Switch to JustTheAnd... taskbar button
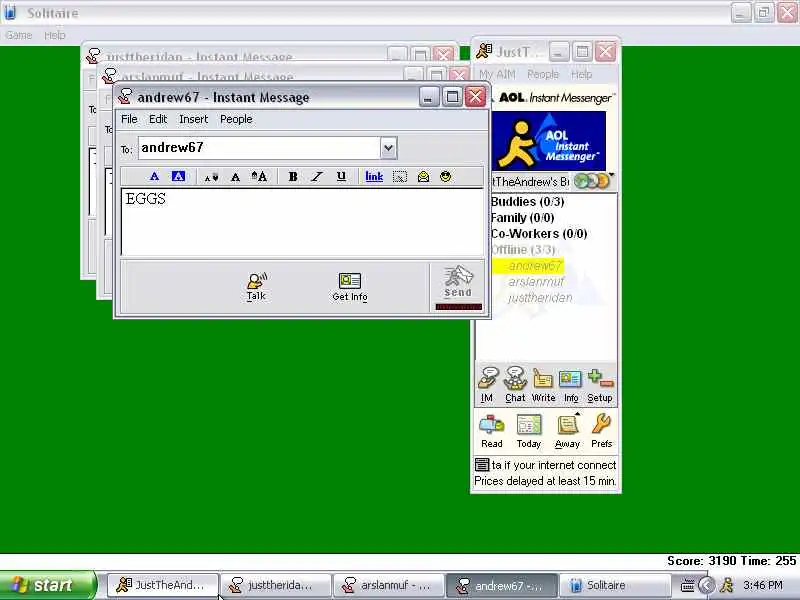 [163, 585]
